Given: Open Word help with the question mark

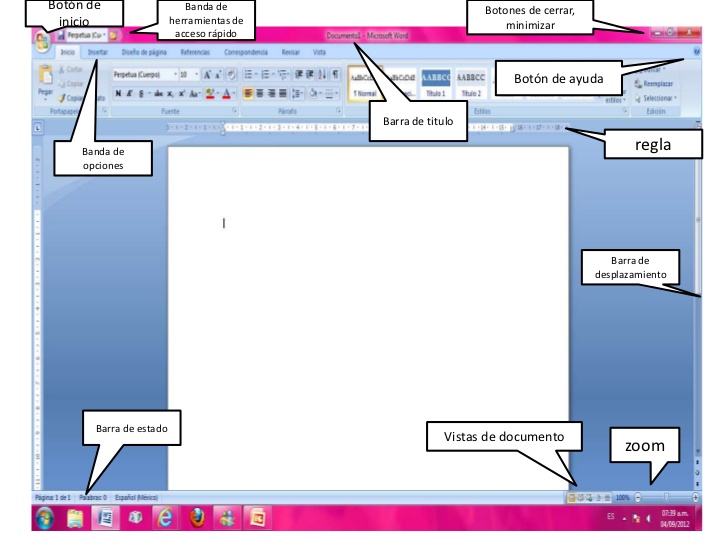Looking at the screenshot, I should point(696,52).
